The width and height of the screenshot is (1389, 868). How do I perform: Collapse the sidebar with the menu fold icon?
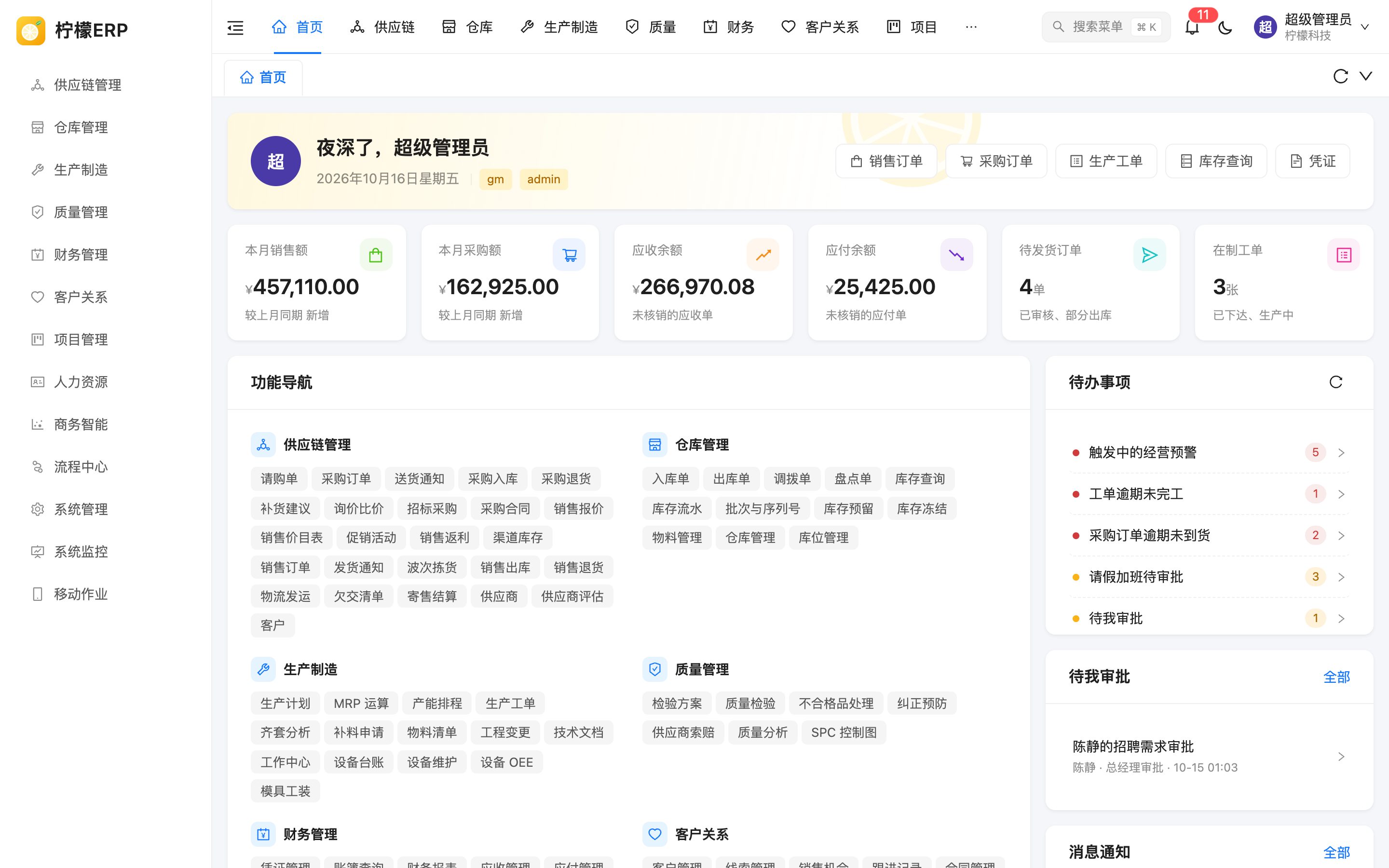[235, 27]
